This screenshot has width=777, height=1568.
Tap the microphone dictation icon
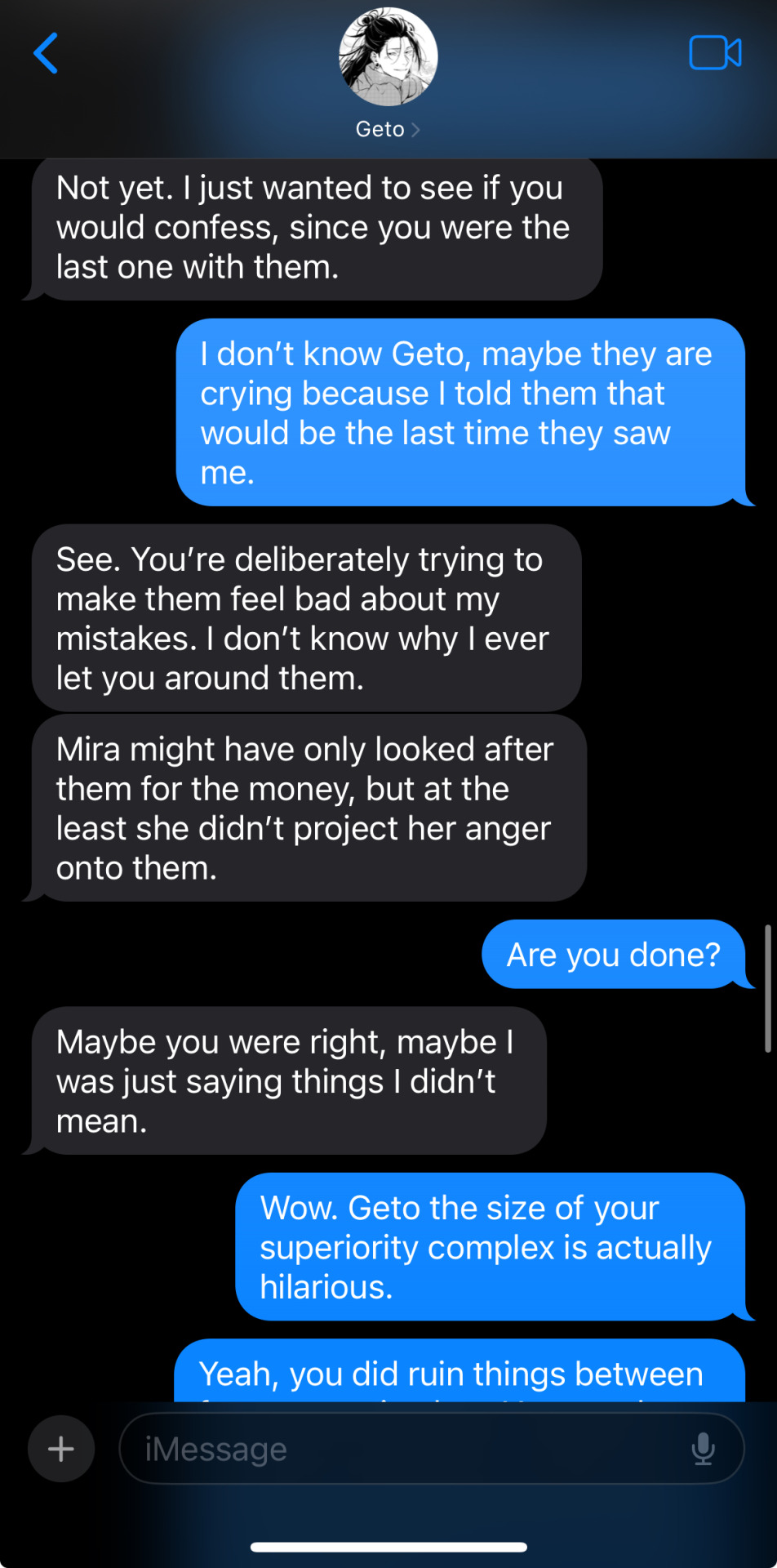point(703,1449)
